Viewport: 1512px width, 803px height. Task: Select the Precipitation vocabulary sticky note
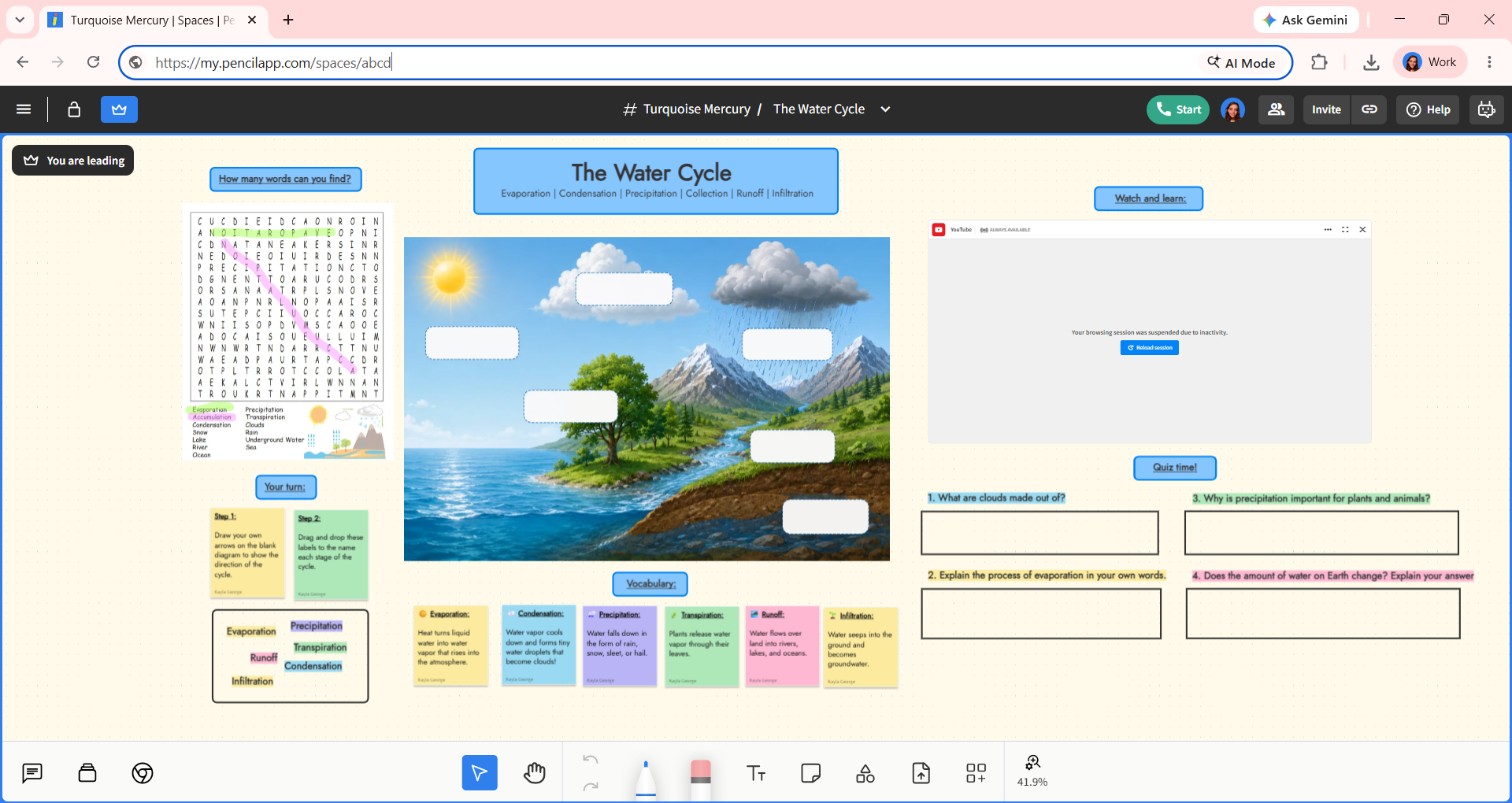pyautogui.click(x=620, y=646)
